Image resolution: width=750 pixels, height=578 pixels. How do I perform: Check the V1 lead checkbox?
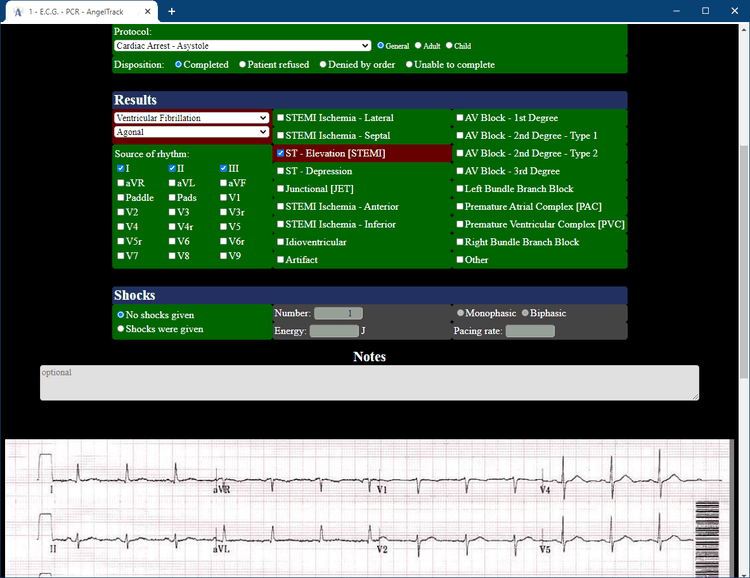point(223,198)
